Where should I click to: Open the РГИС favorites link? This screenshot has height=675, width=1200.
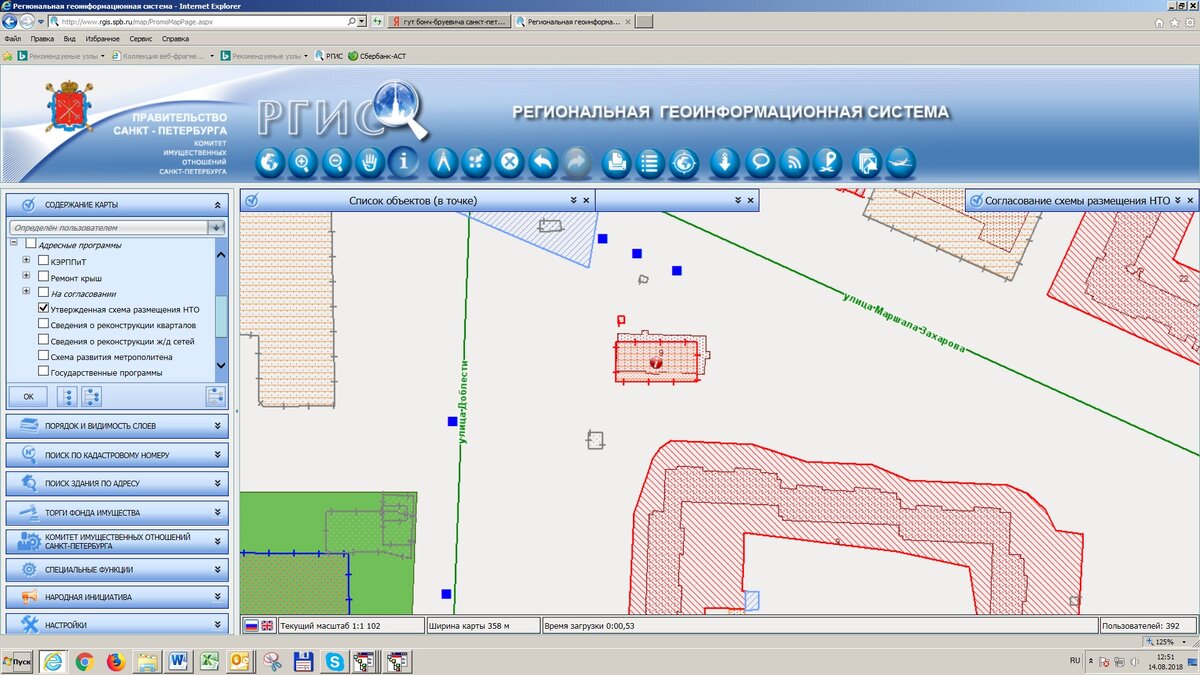(x=329, y=56)
